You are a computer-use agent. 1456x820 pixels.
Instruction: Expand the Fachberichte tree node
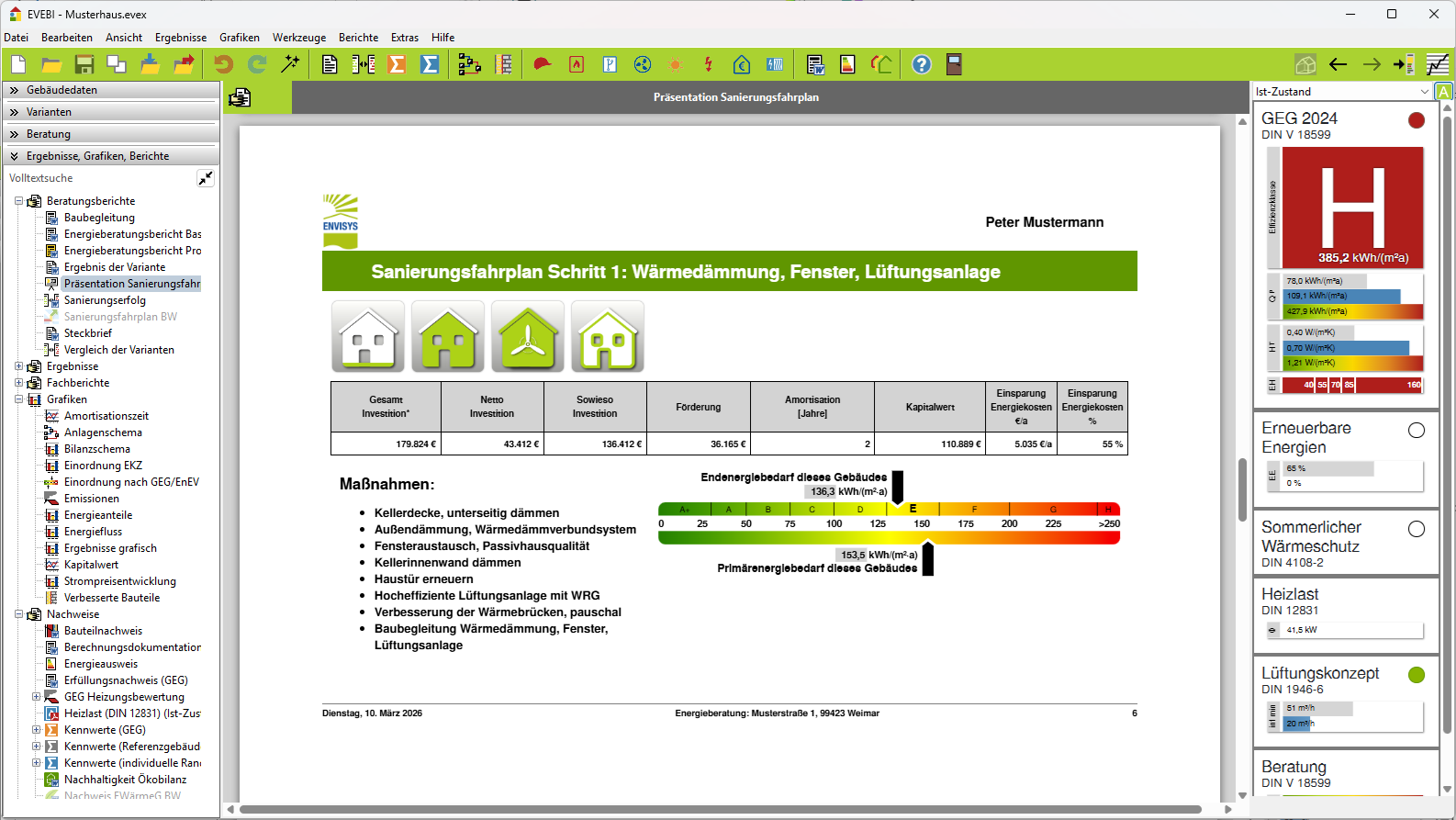(19, 383)
